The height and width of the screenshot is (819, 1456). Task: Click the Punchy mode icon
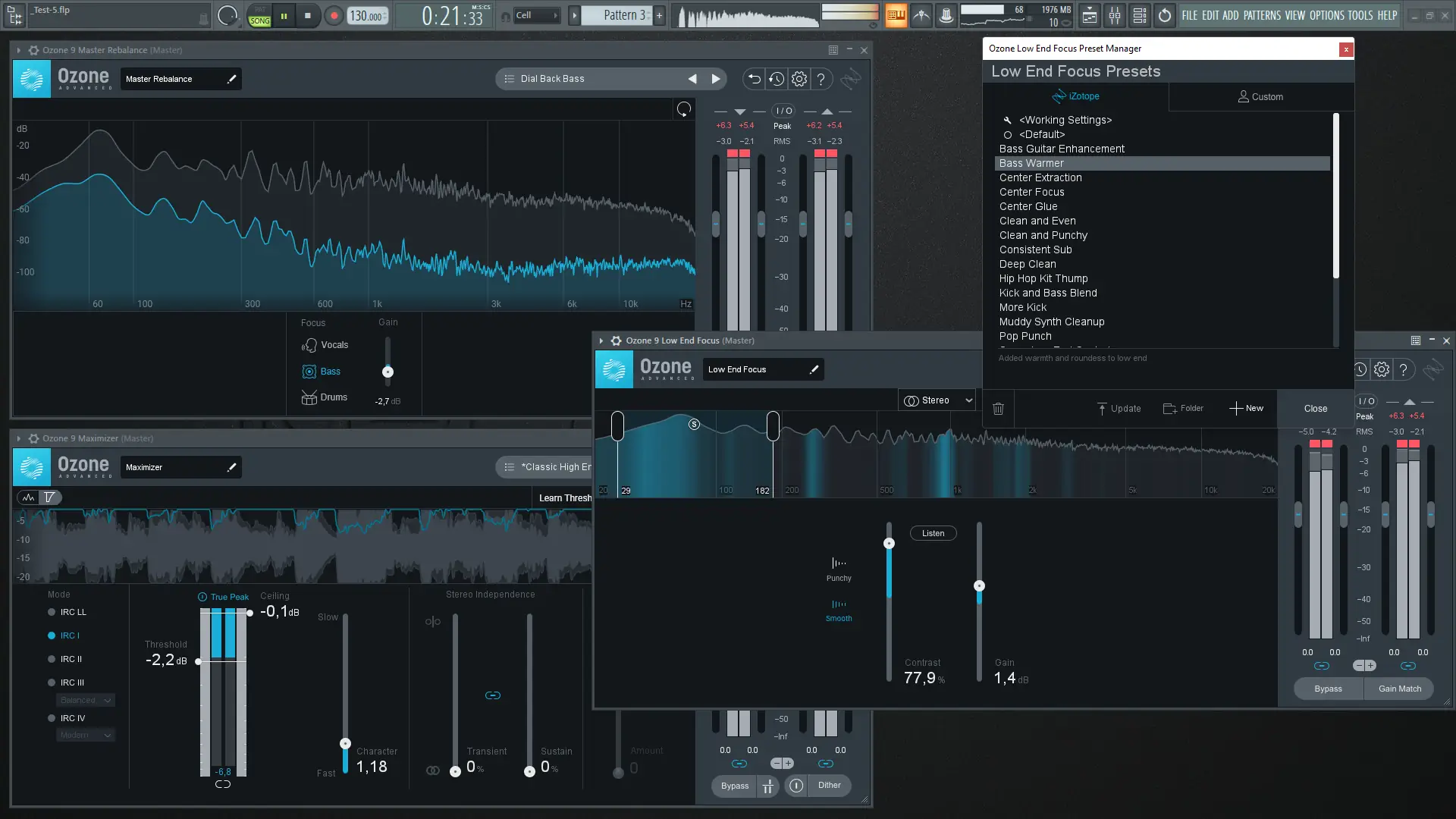pos(839,563)
